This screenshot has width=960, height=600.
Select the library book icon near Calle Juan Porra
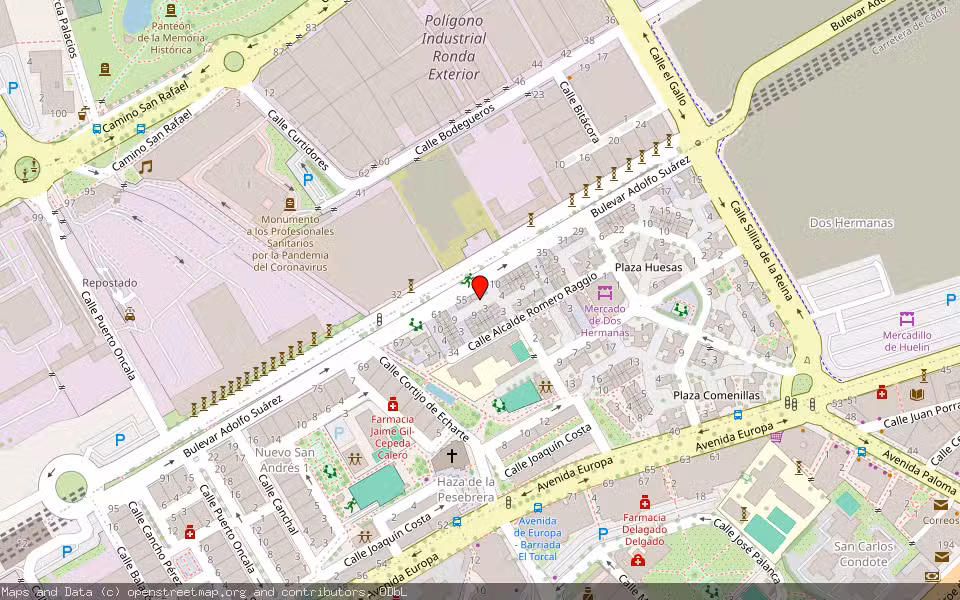917,394
